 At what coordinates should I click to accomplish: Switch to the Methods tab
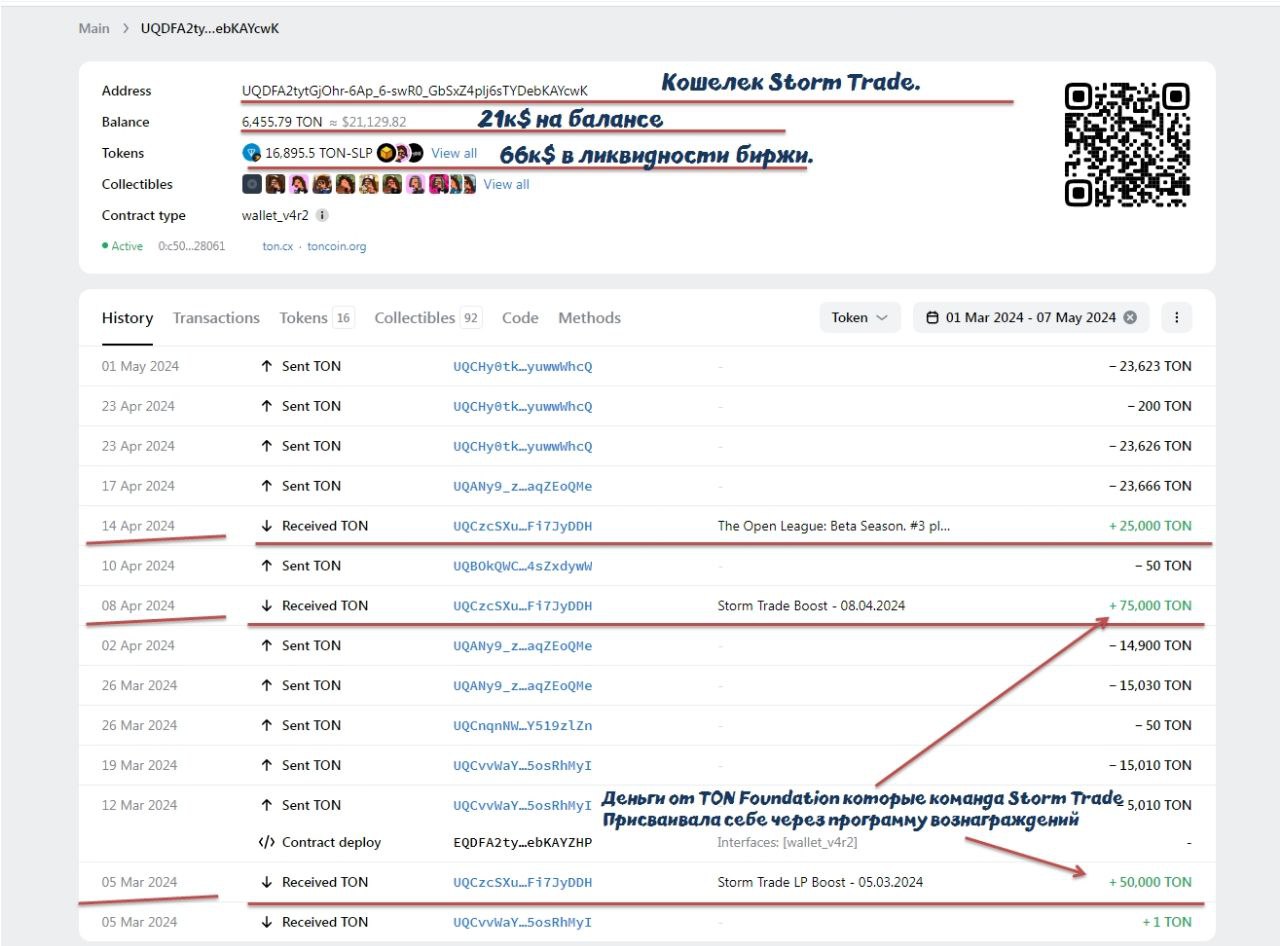tap(589, 318)
